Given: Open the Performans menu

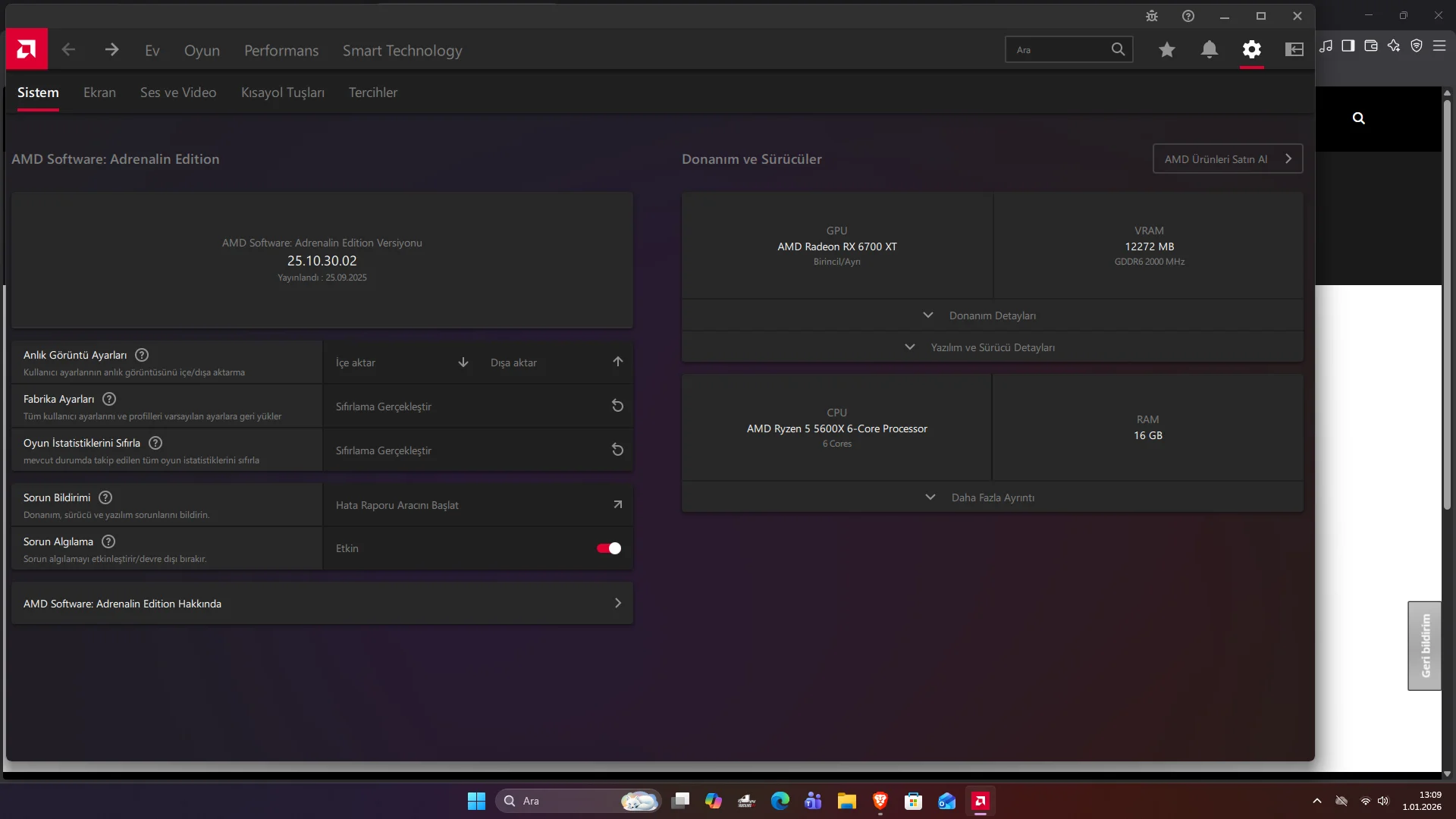Looking at the screenshot, I should (x=281, y=51).
